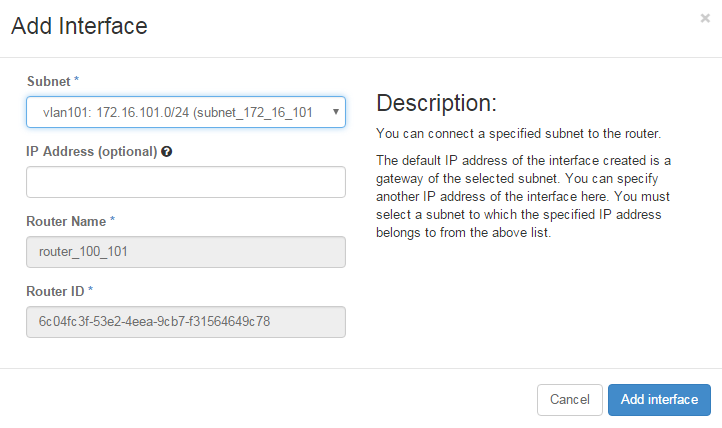Close the Add Interface dialog
Viewport: 722px width, 428px height.
click(705, 18)
